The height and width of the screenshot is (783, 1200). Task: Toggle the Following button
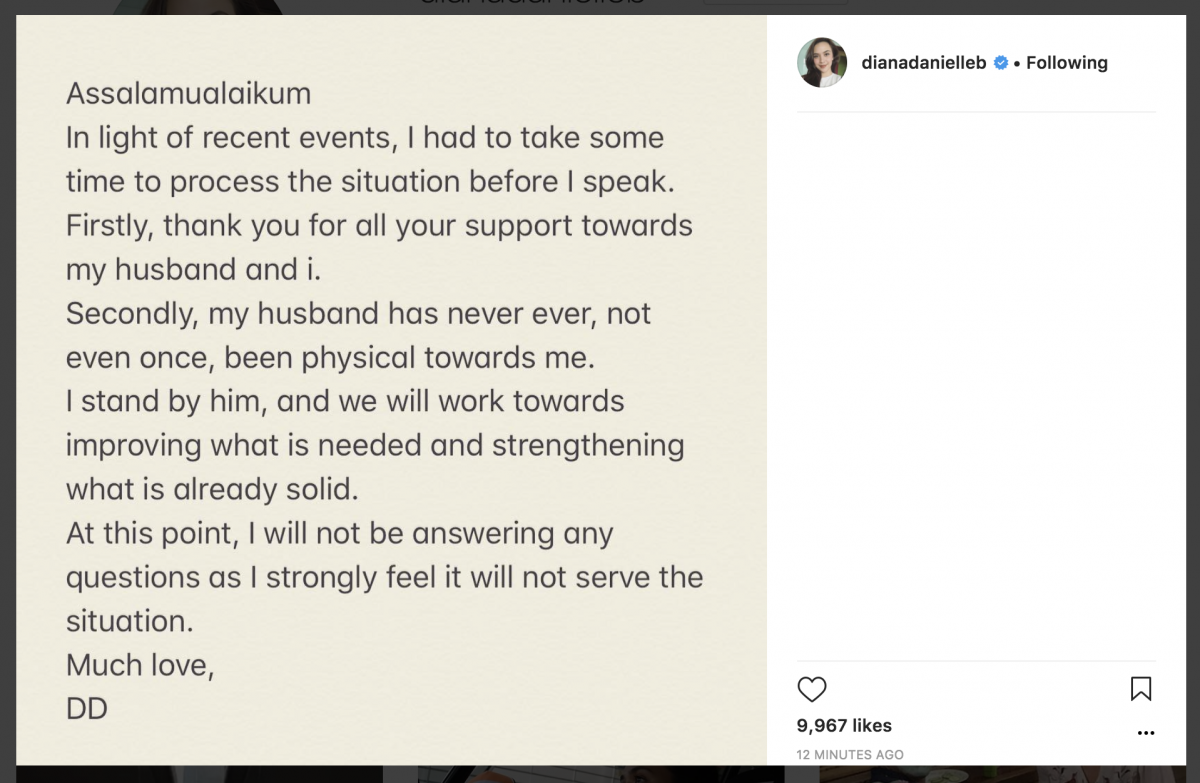coord(1067,63)
